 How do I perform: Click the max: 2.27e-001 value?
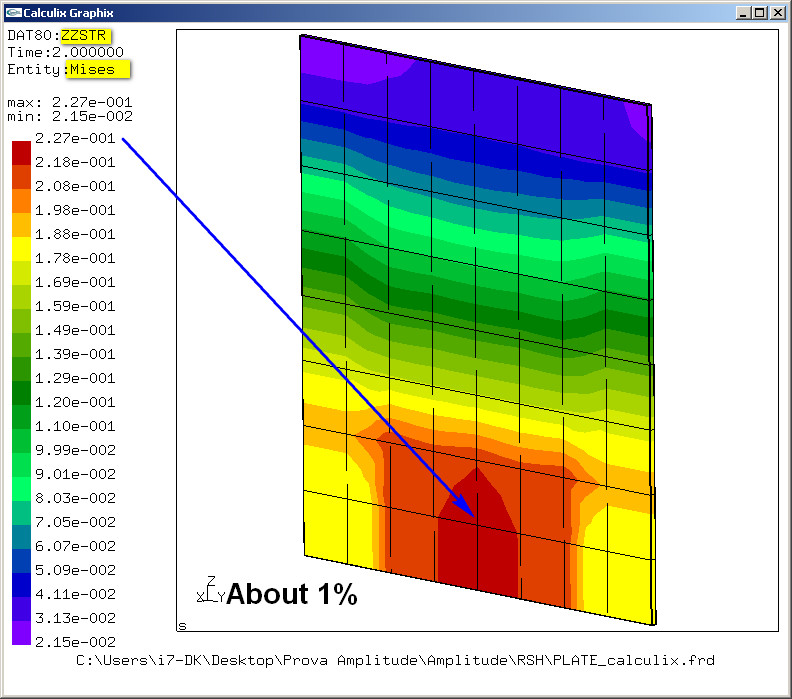(x=70, y=102)
